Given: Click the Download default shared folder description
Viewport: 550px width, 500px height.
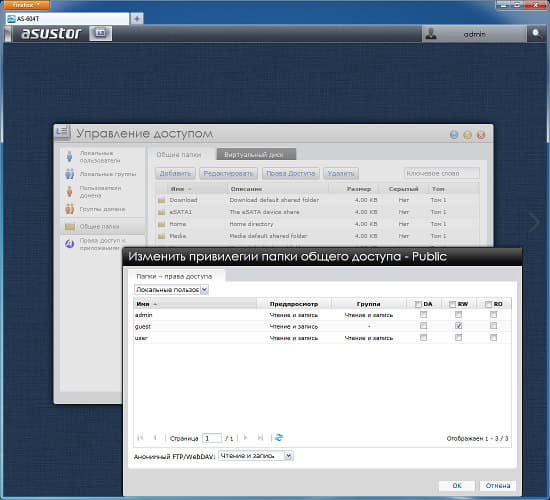Looking at the screenshot, I should (x=274, y=200).
